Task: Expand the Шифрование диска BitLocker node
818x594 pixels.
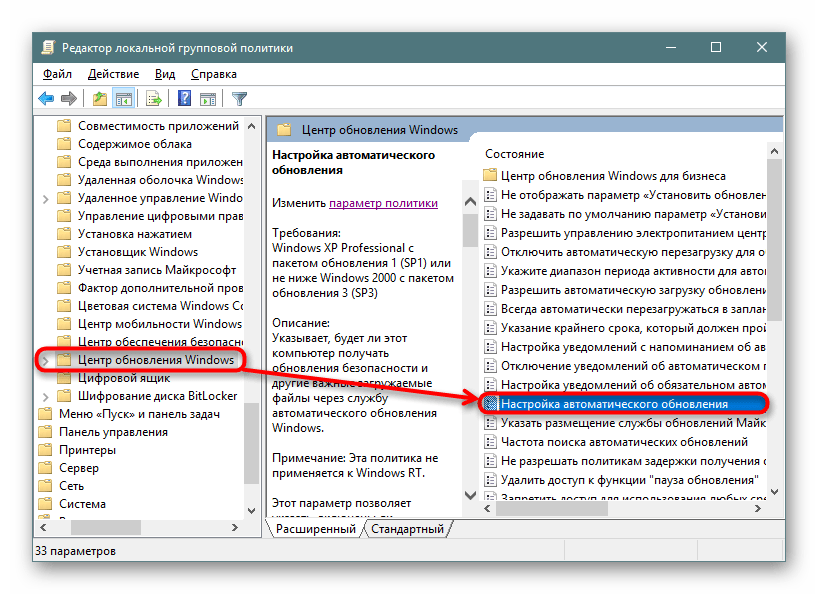Action: [46, 396]
